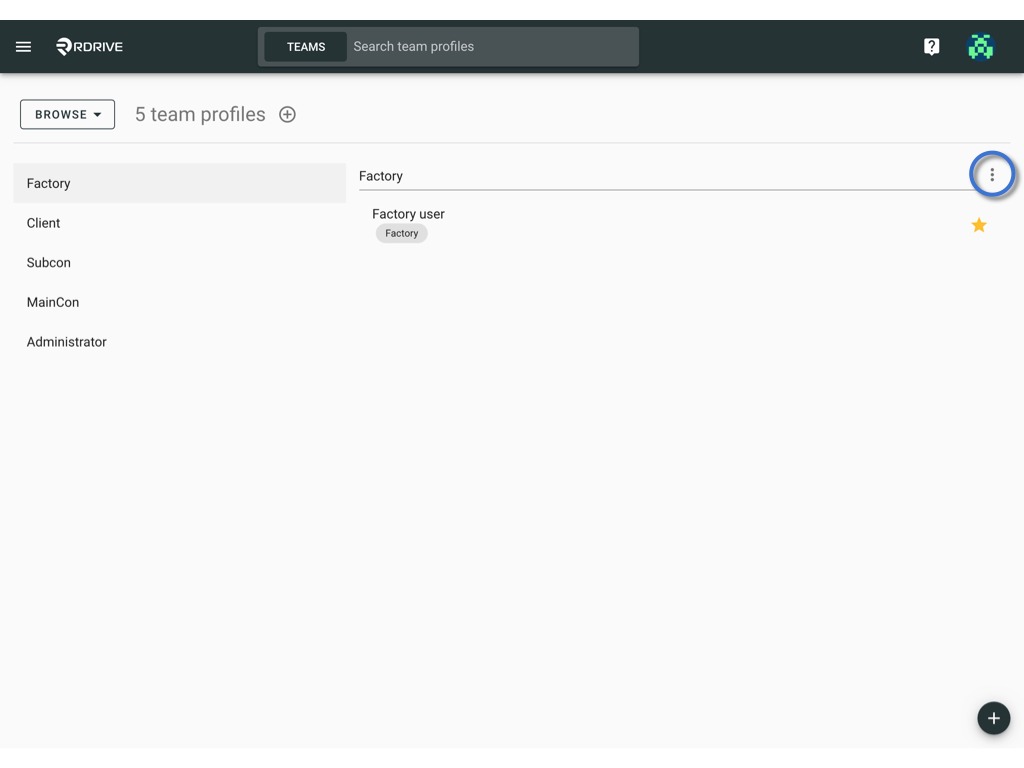Open the help question mark icon
Image resolution: width=1024 pixels, height=768 pixels.
(x=931, y=46)
